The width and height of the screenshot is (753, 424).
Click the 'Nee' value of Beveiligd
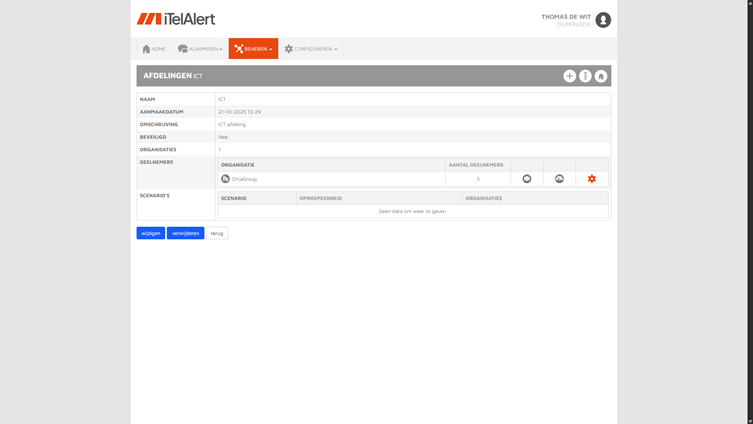click(223, 137)
